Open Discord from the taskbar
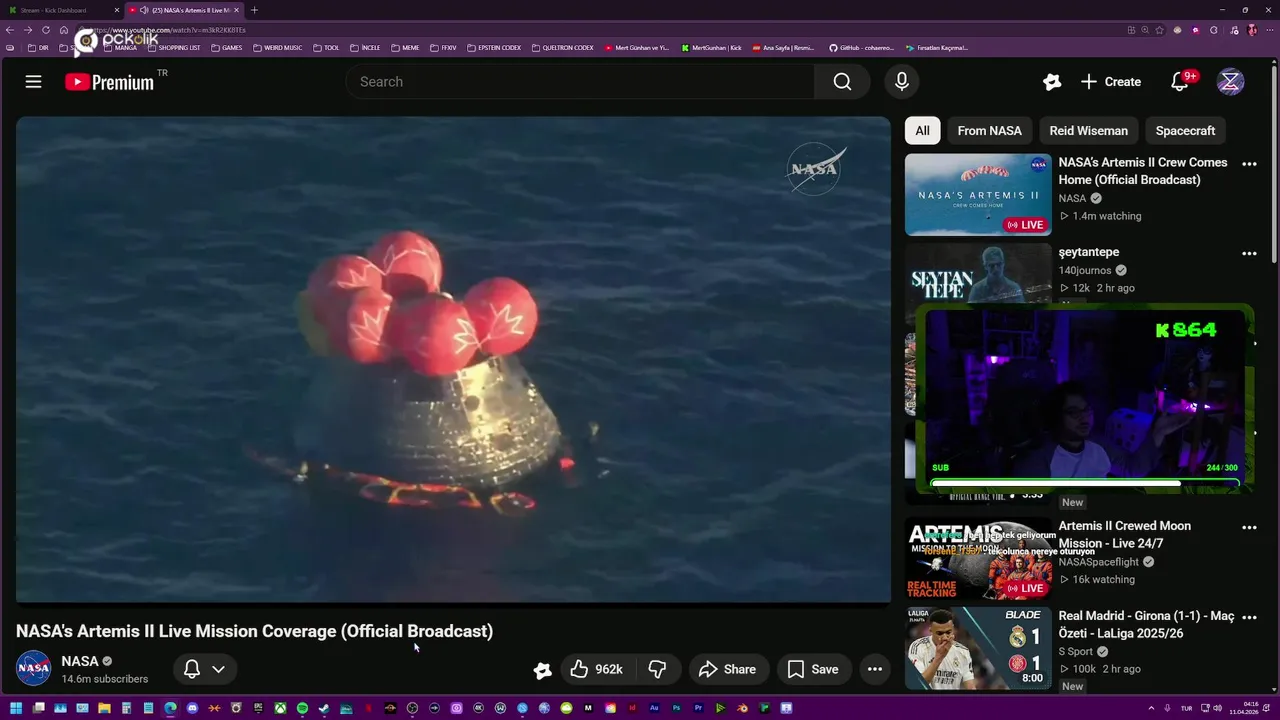Screen dimensions: 1280x720 tap(192, 709)
